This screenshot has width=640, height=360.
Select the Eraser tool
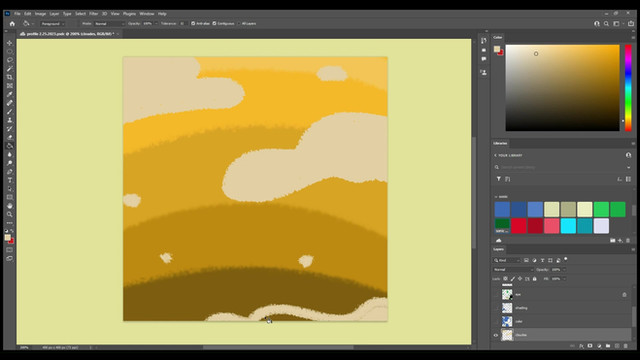[x=9, y=137]
